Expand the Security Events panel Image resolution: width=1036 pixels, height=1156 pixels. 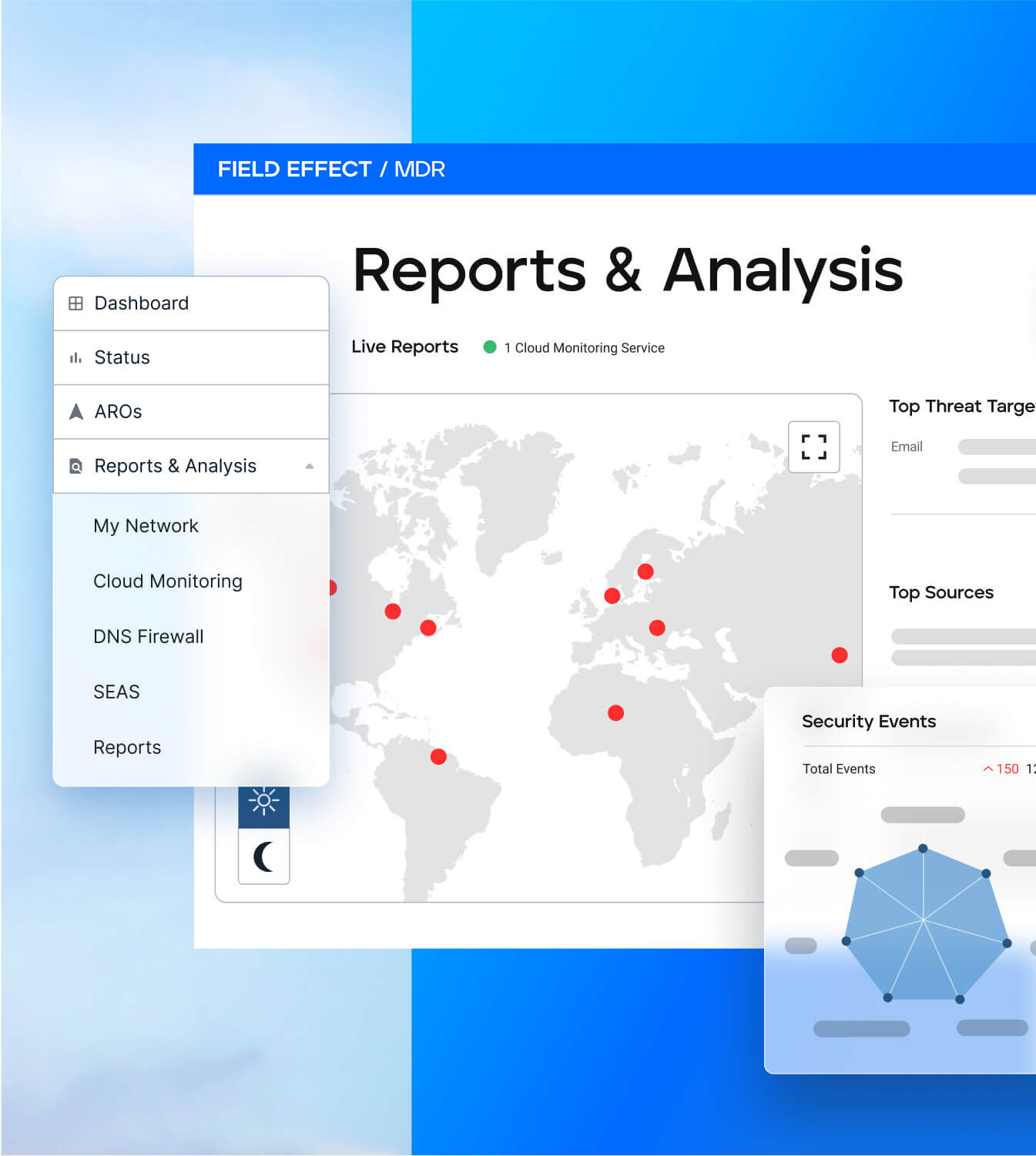870,722
